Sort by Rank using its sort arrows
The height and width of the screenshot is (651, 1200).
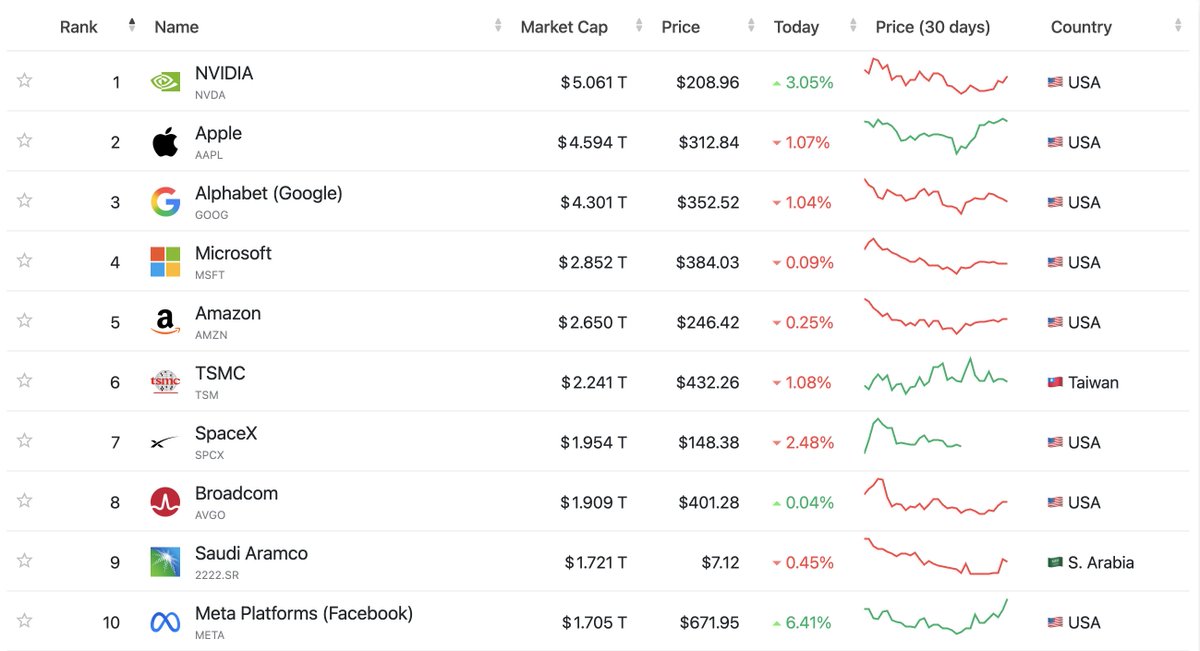(x=132, y=26)
